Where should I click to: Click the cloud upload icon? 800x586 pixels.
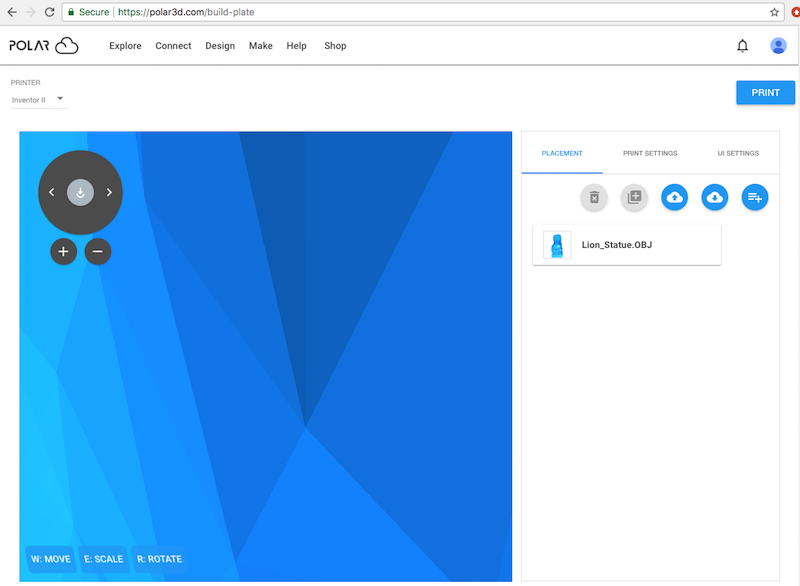674,197
